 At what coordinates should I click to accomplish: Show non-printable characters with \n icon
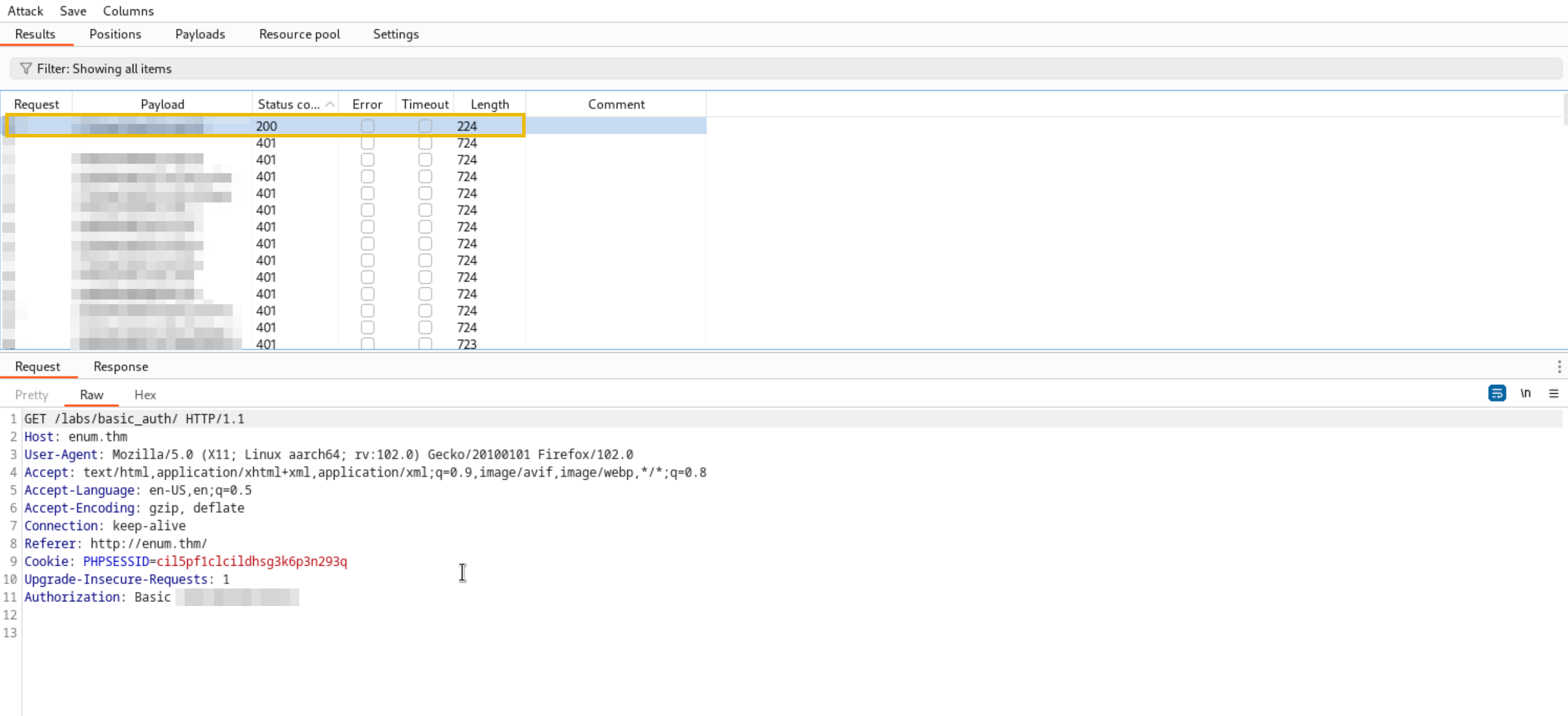point(1525,393)
